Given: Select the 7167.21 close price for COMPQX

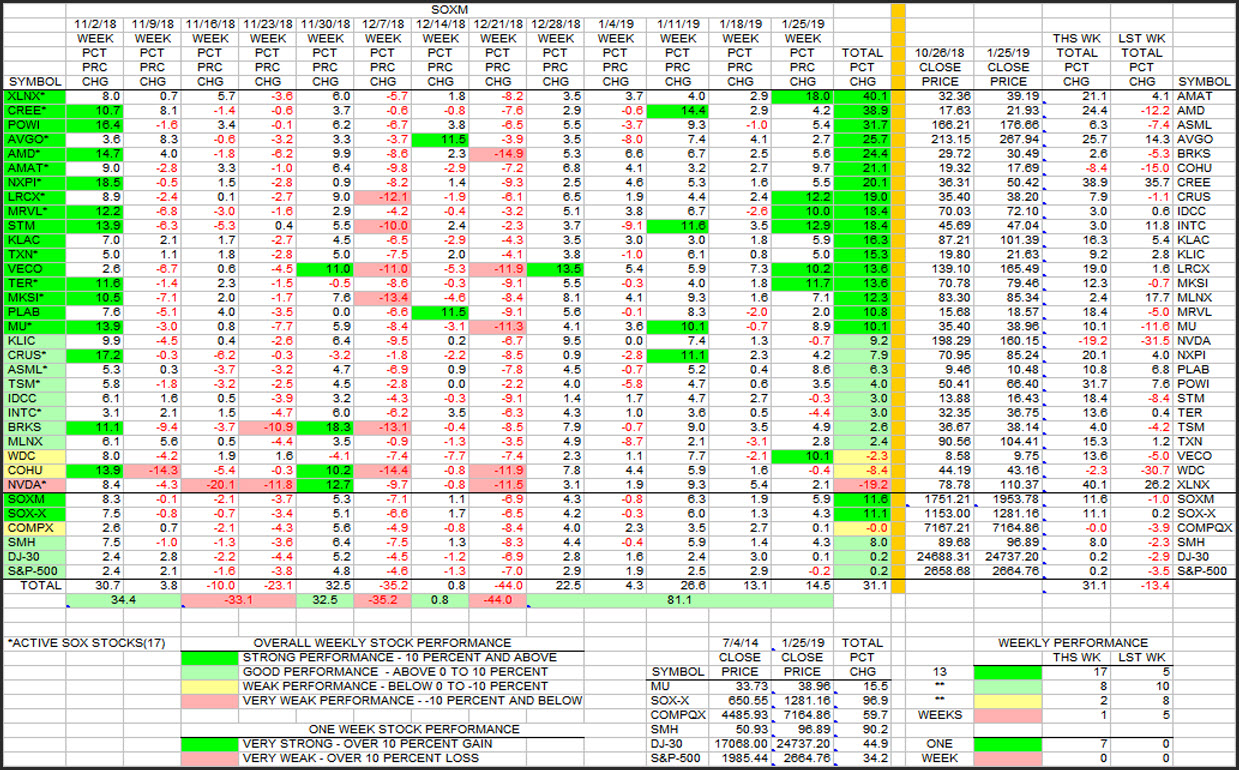Looking at the screenshot, I should coord(938,528).
